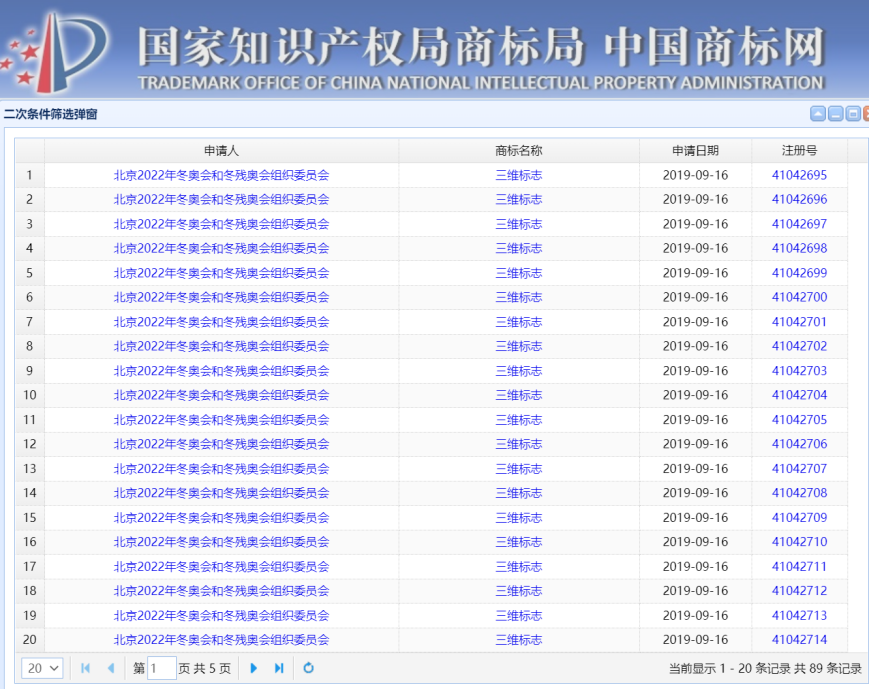The image size is (869, 689).
Task: Collapse the 二次条件筛选弹窗 panel with the up arrow
Action: coord(818,114)
